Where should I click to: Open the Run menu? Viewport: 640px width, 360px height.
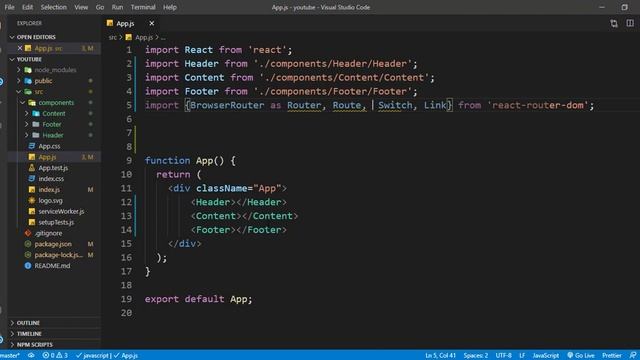pyautogui.click(x=117, y=7)
